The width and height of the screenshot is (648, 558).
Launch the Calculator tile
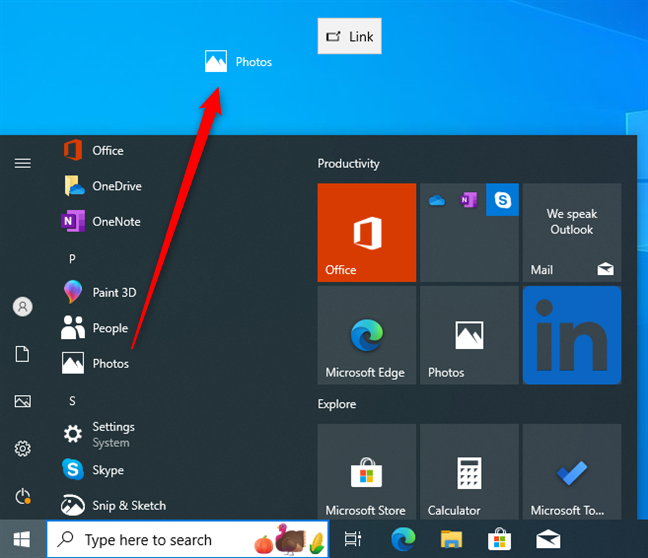[469, 472]
